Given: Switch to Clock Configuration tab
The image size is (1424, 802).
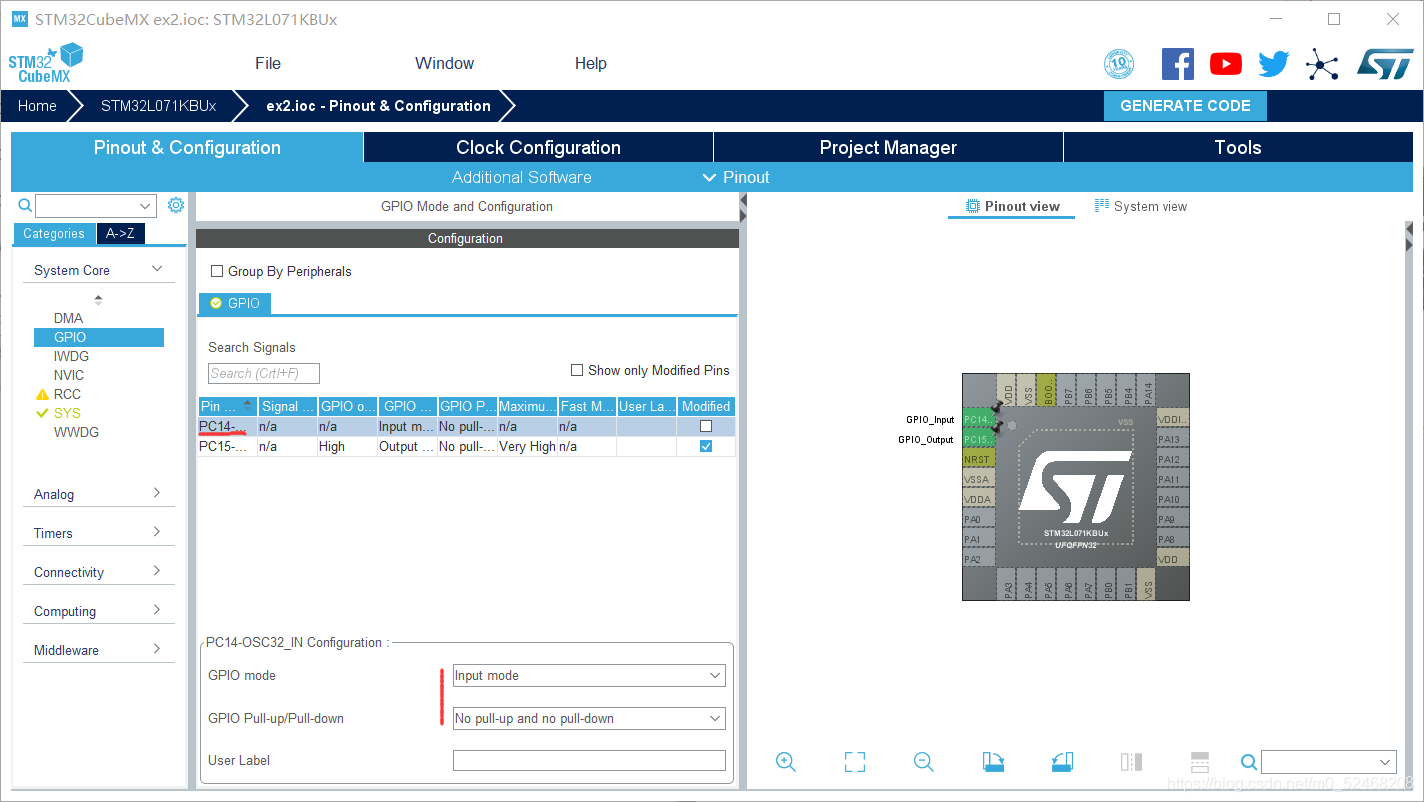Looking at the screenshot, I should [x=538, y=147].
